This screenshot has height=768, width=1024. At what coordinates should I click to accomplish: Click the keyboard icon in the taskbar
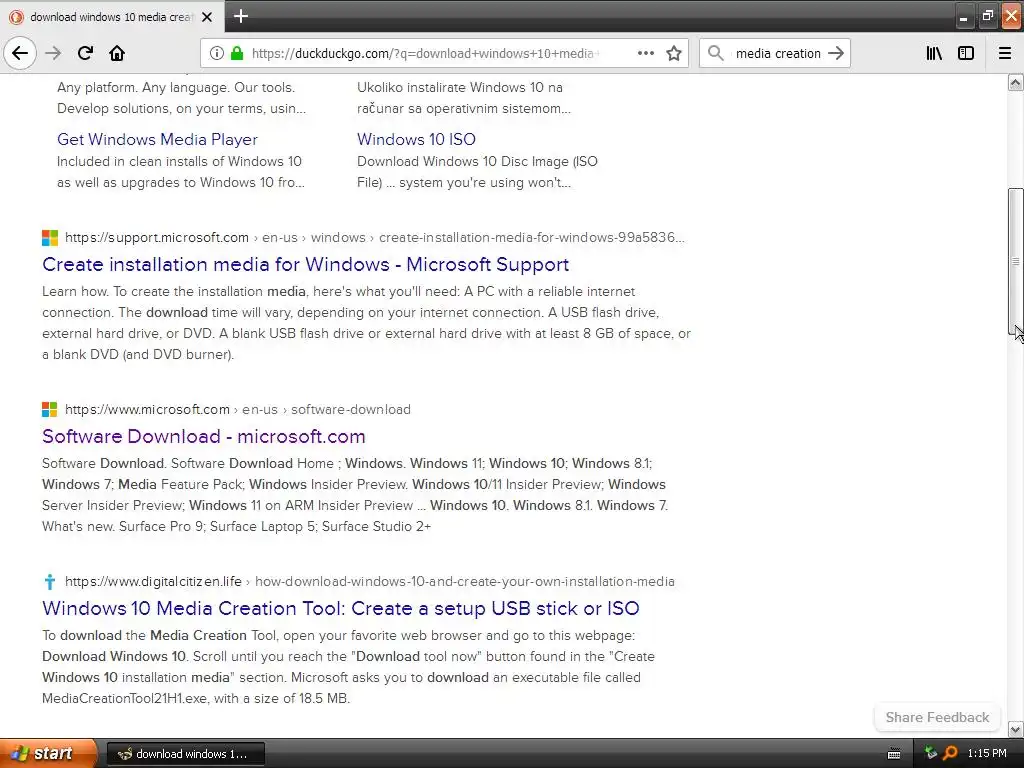[894, 754]
